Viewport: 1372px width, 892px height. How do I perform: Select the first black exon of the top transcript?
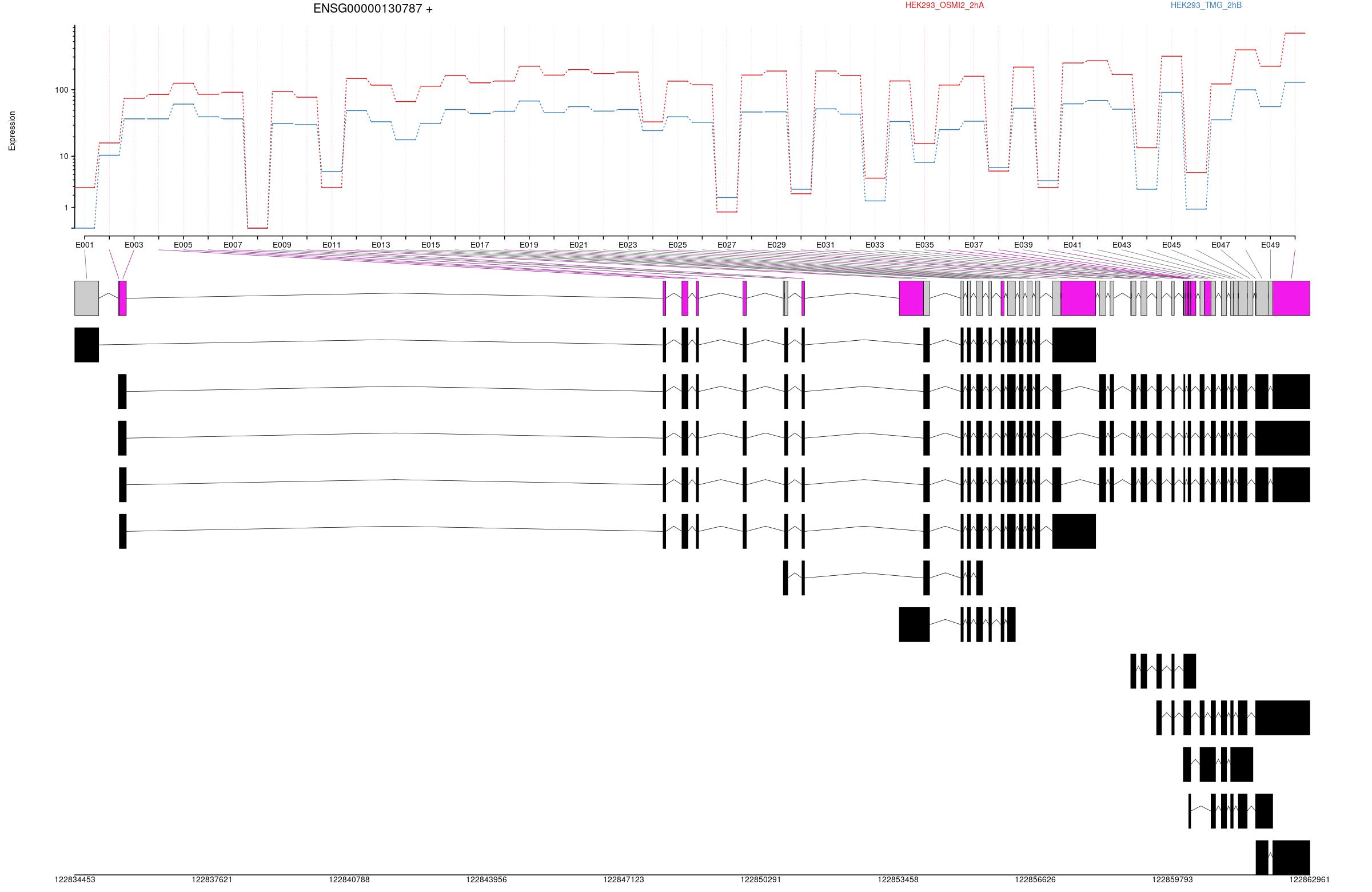click(86, 345)
